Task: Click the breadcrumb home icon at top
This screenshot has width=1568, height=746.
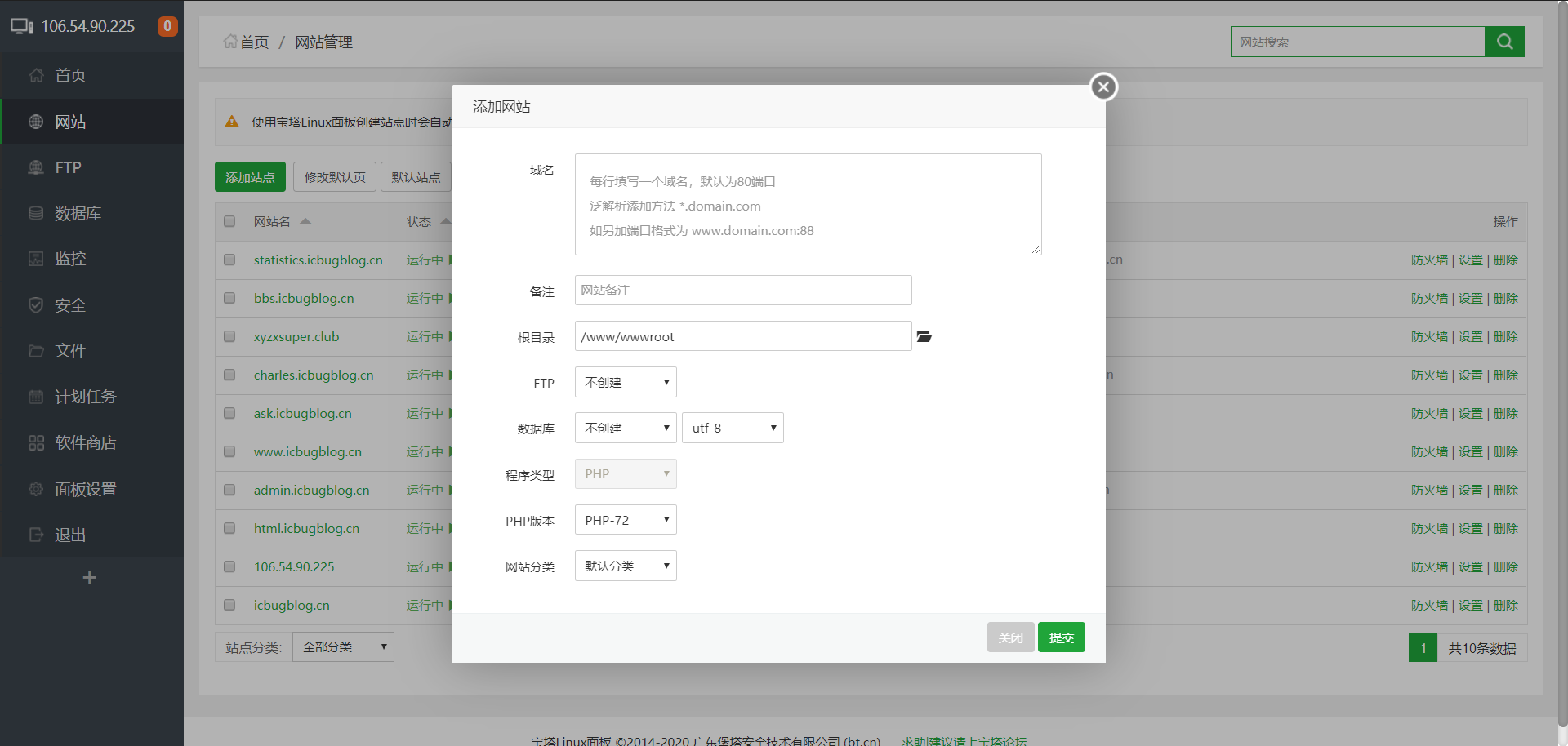Action: (x=230, y=41)
